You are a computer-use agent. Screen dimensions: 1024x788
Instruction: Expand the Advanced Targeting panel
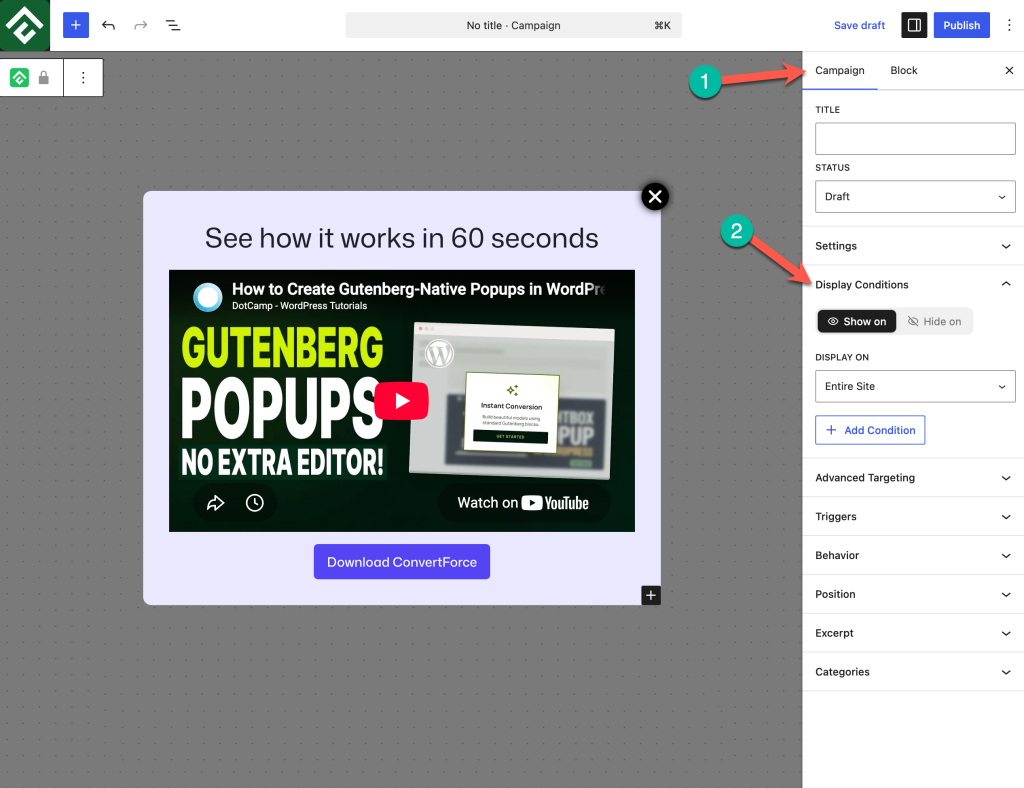(x=913, y=477)
